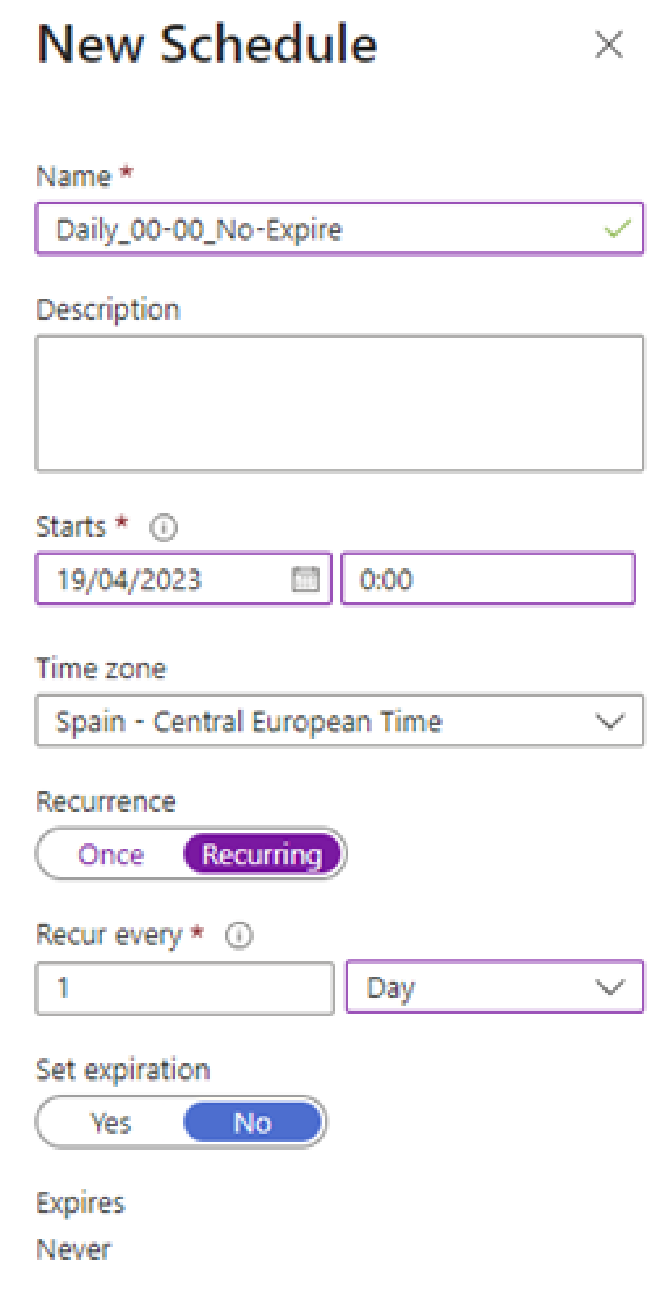The height and width of the screenshot is (1299, 660).
Task: Click the start time field 0:00
Action: (487, 579)
